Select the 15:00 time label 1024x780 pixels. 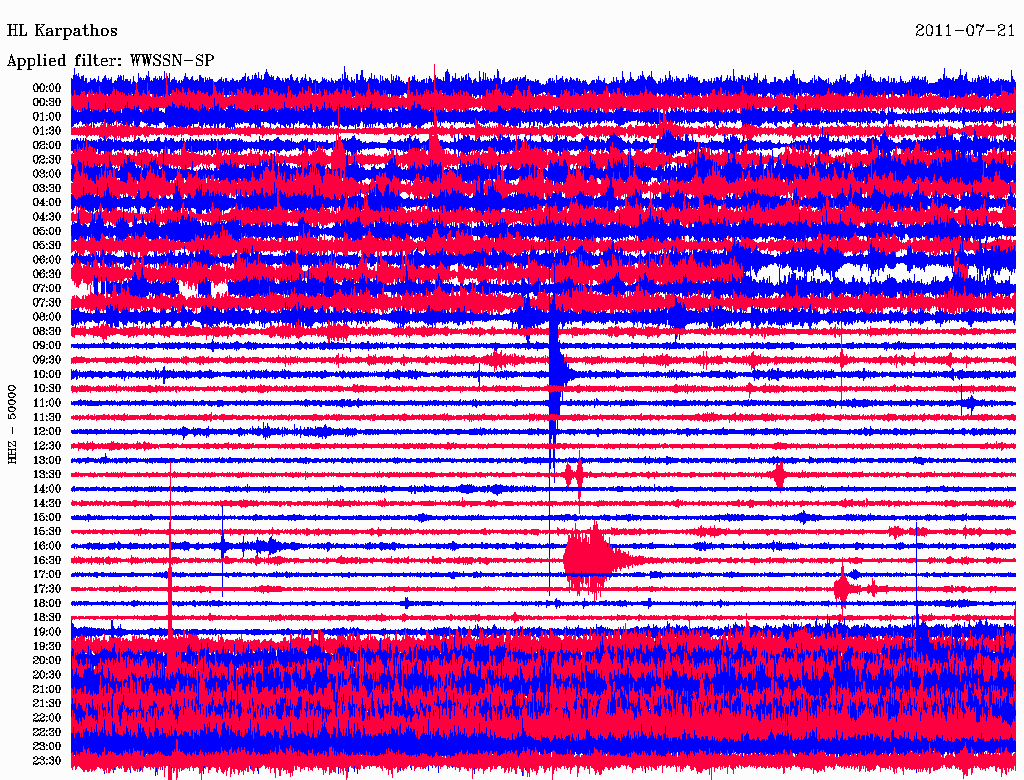tap(47, 517)
